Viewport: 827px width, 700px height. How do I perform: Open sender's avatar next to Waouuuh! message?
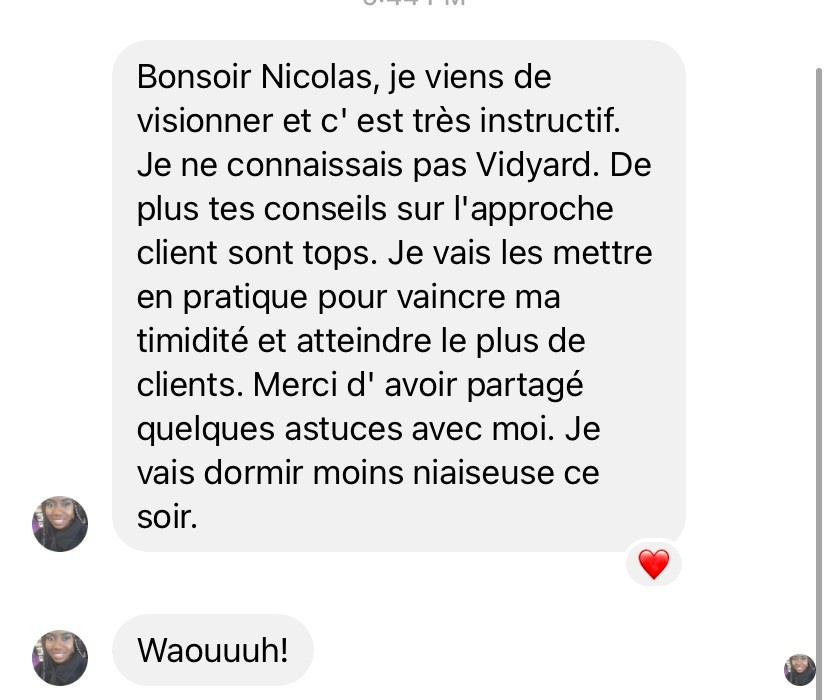pos(60,658)
